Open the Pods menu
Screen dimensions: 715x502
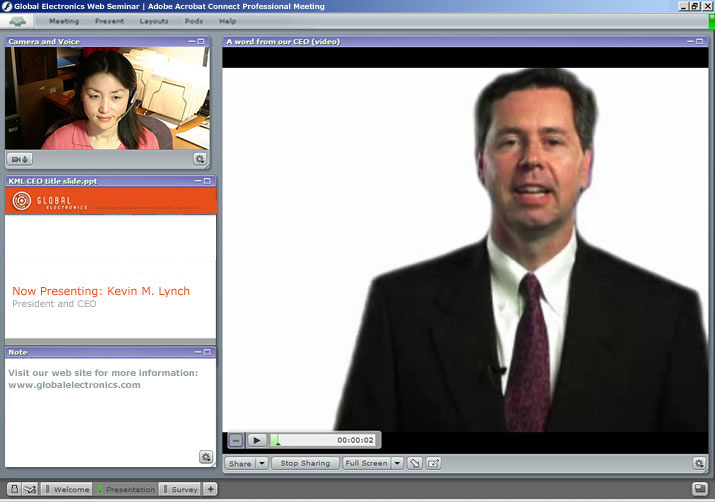193,21
